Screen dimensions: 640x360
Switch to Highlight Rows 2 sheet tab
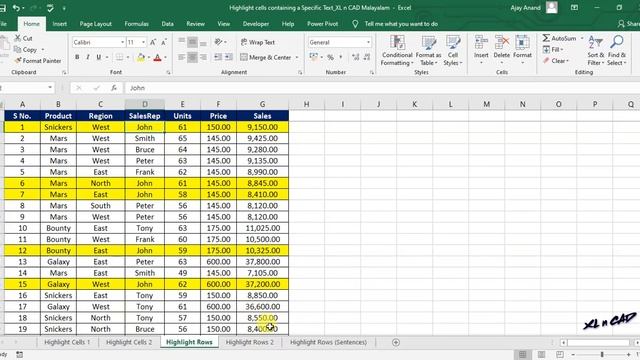pos(250,342)
